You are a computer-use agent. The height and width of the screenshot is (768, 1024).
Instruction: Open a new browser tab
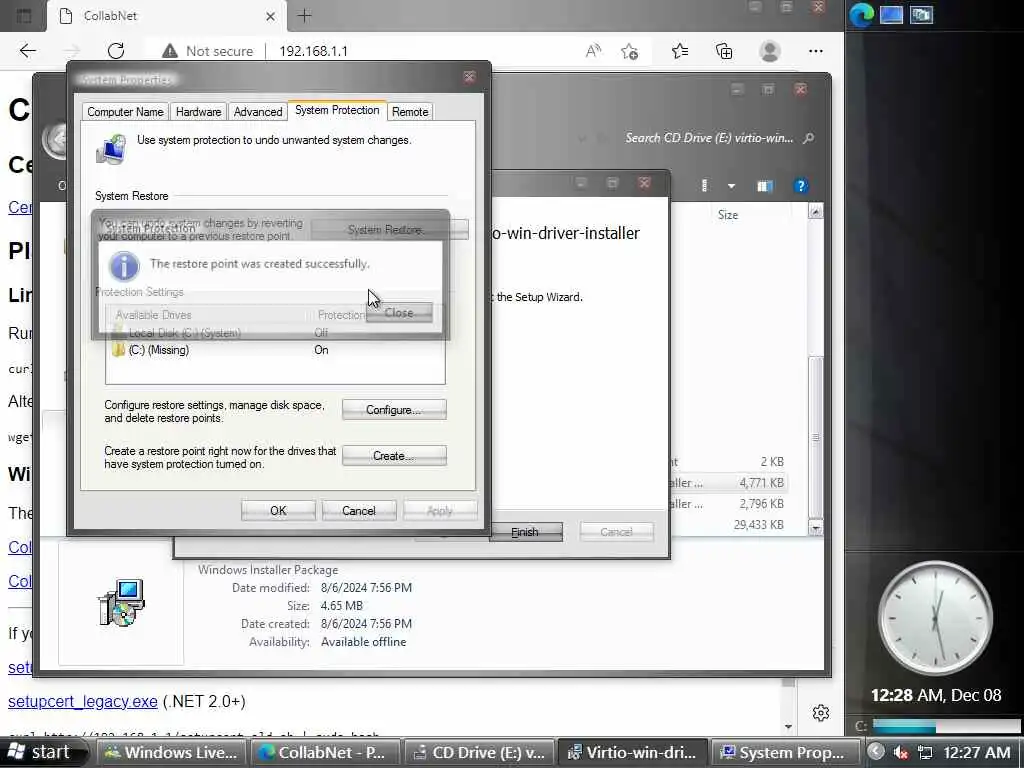[304, 16]
